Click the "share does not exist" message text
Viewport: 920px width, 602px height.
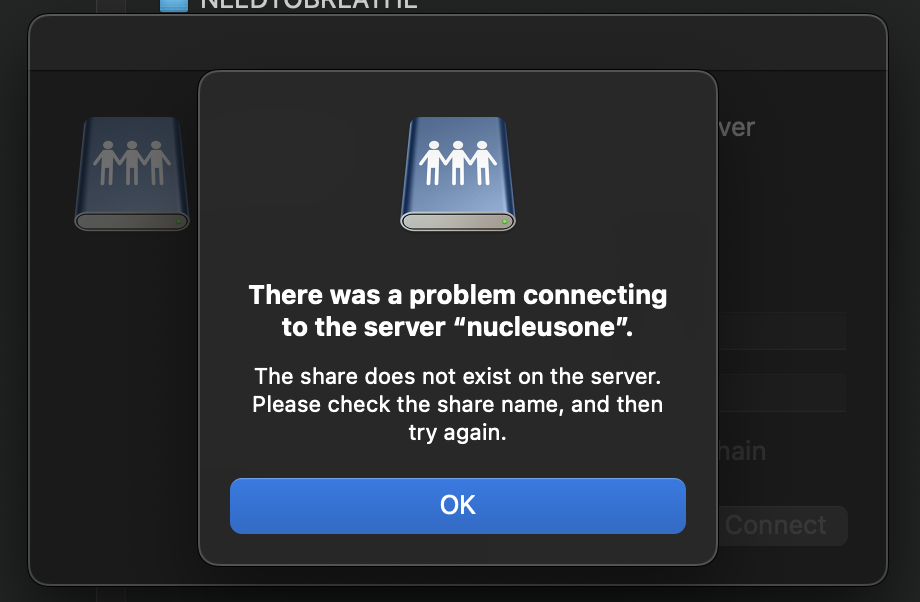pos(458,377)
